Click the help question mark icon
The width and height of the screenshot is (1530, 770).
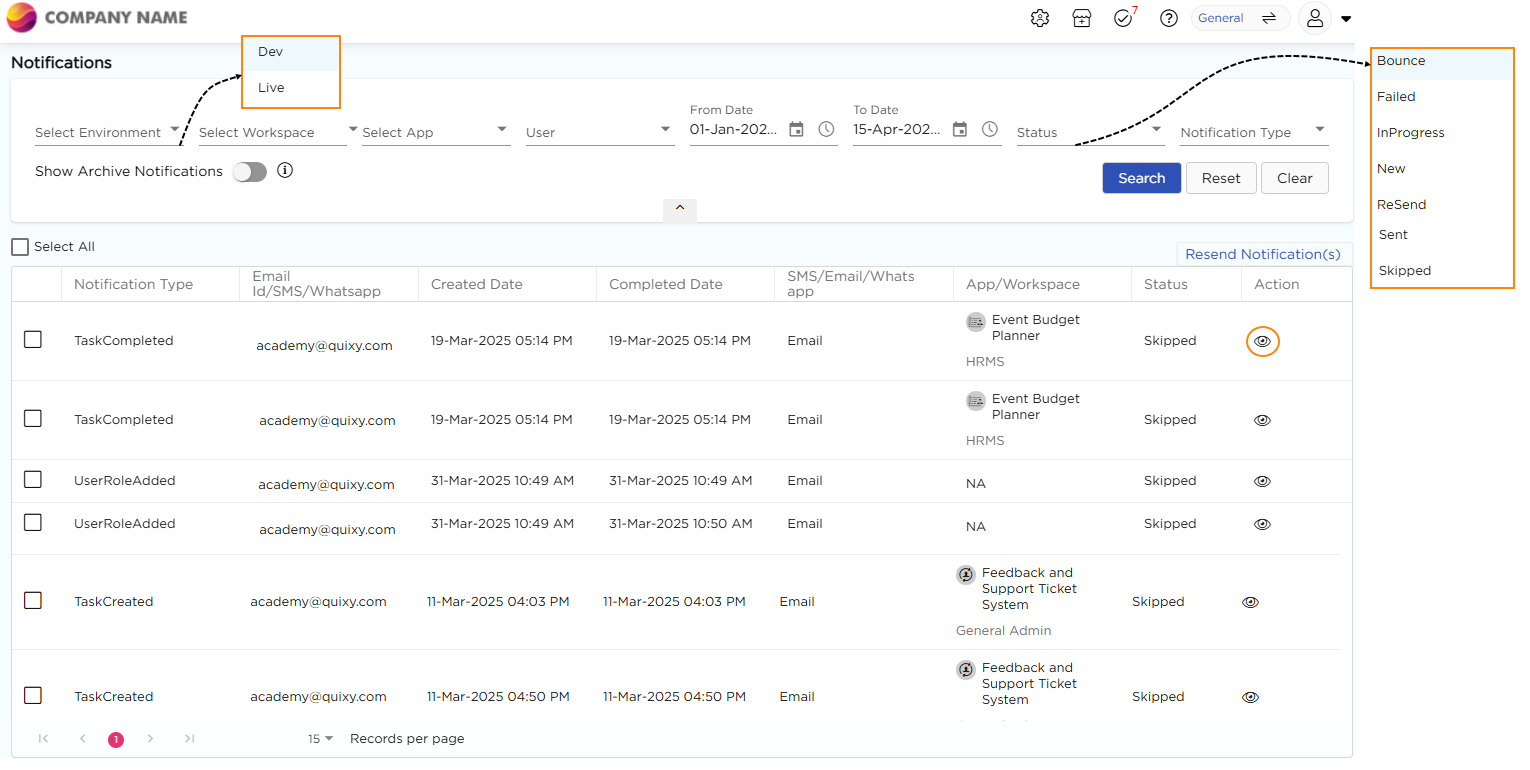pos(1168,18)
